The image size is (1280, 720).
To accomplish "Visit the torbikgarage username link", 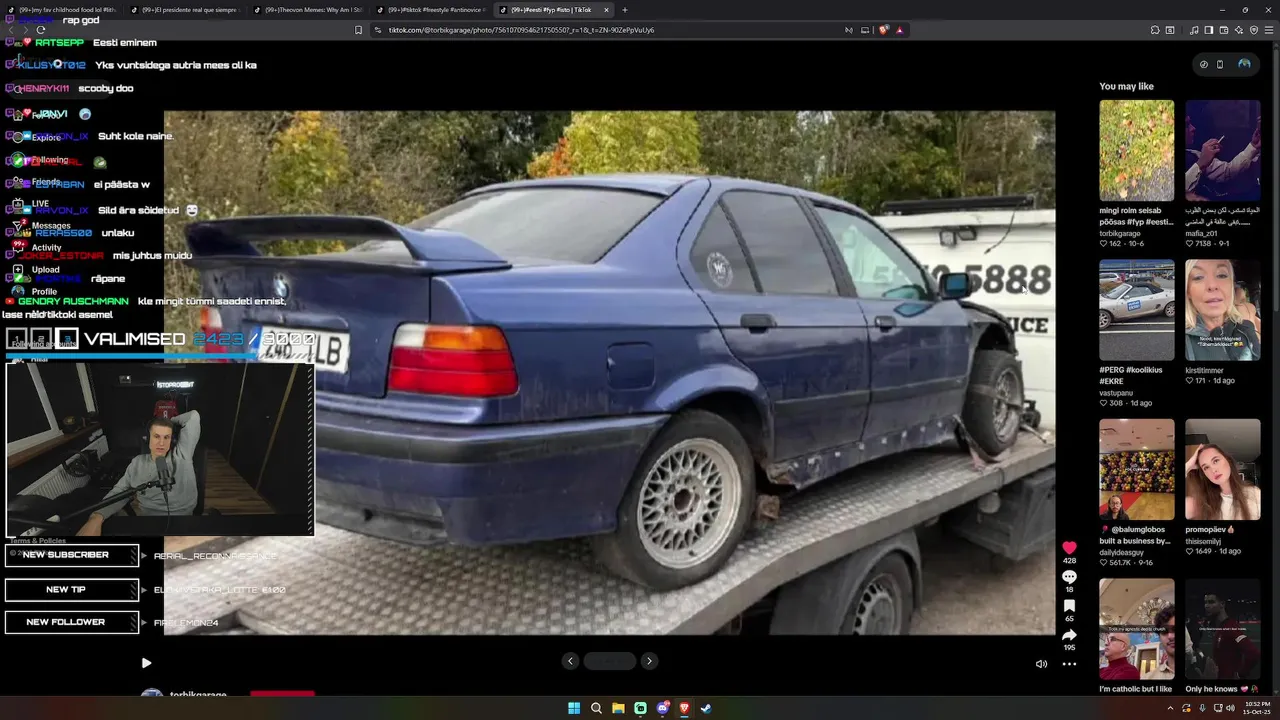I will (1122, 233).
